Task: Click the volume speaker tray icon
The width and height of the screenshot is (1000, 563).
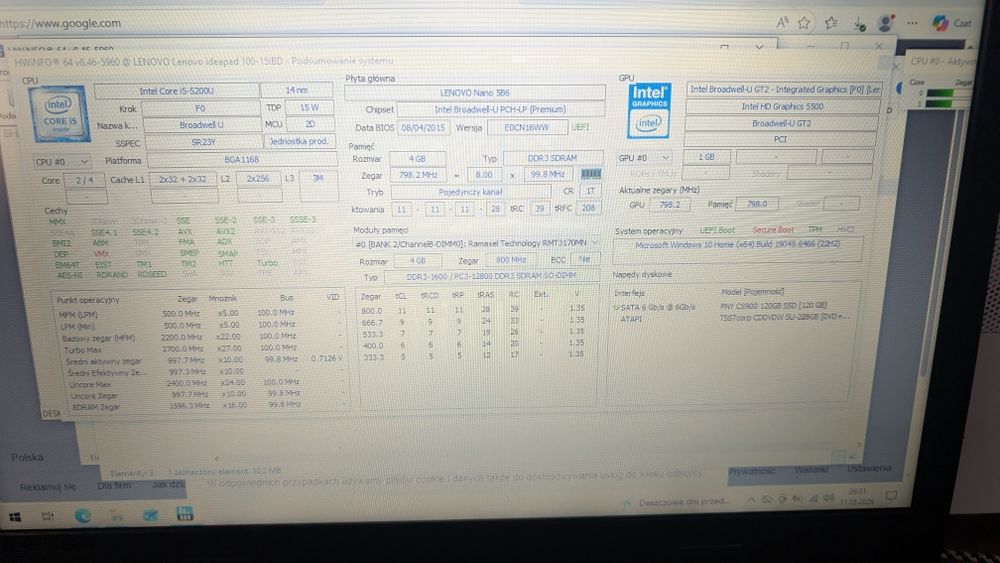Action: (828, 498)
